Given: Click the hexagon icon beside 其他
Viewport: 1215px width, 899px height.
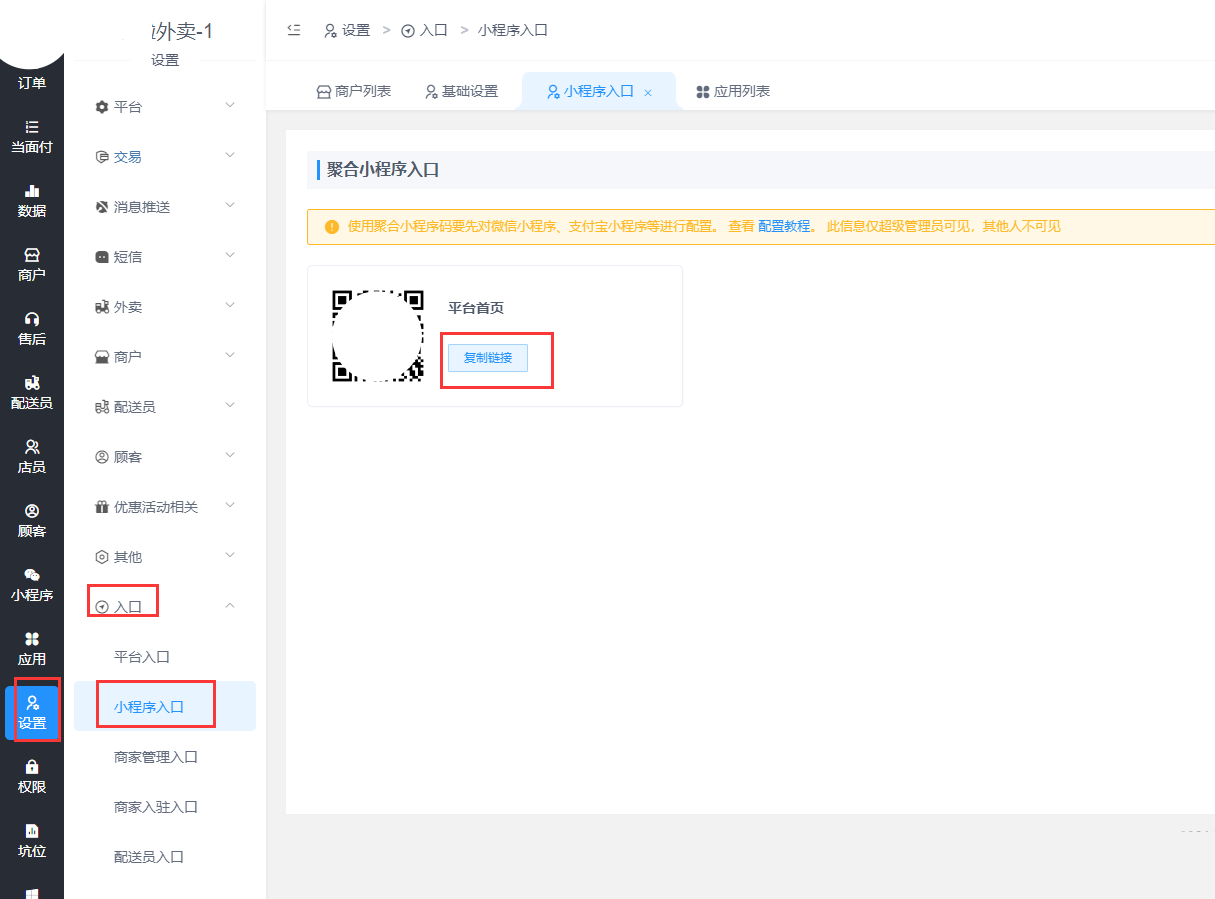Looking at the screenshot, I should 101,557.
